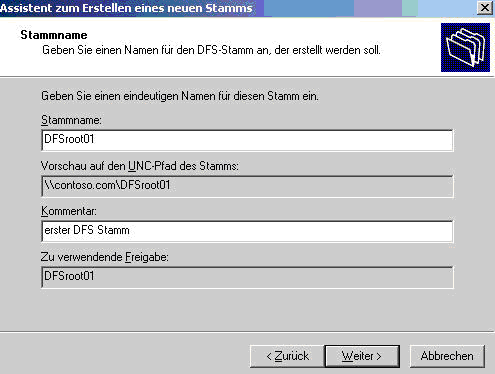Click the Zu verwendende Freigabe box

click(x=247, y=277)
